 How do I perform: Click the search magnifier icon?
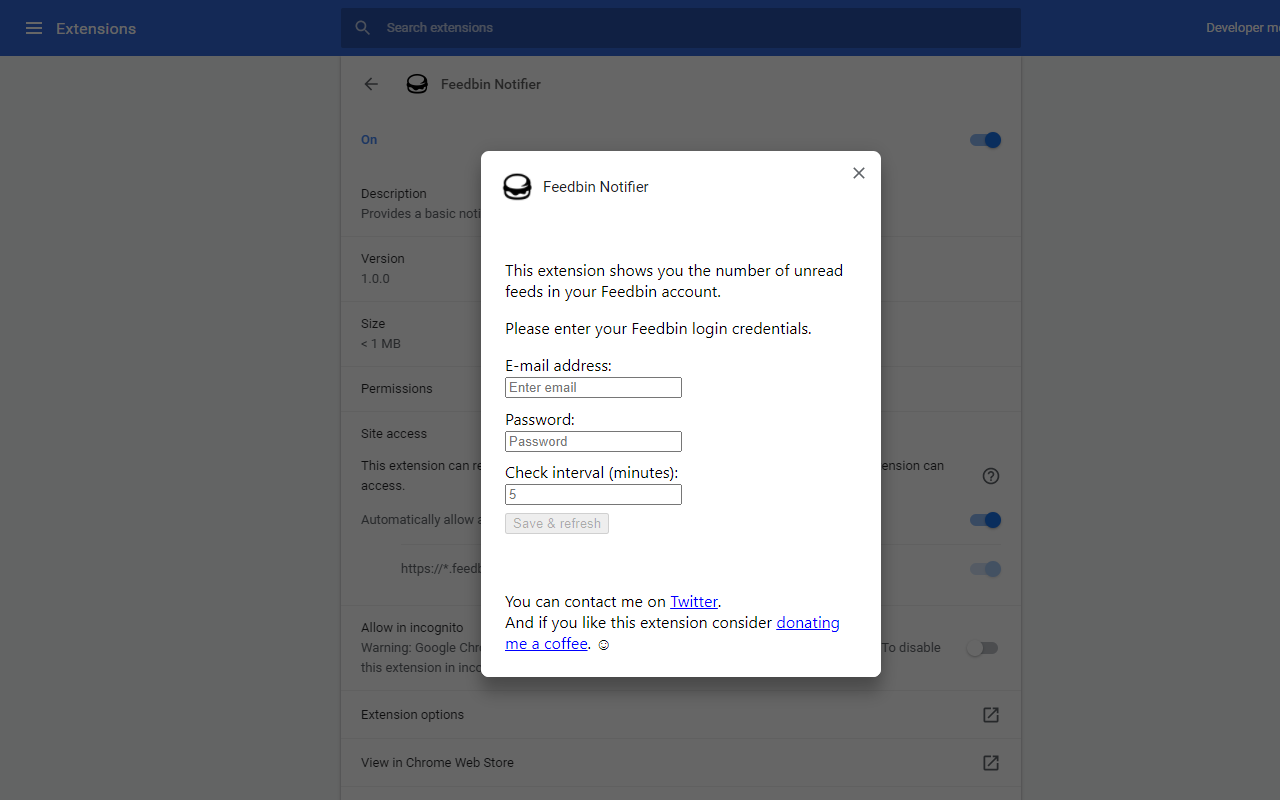click(x=362, y=27)
